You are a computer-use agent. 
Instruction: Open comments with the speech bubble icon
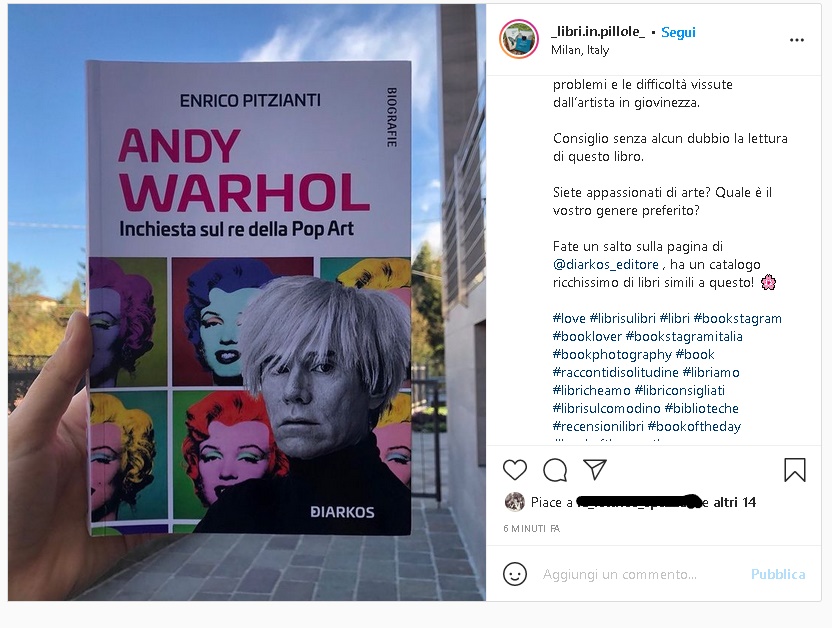[x=555, y=470]
